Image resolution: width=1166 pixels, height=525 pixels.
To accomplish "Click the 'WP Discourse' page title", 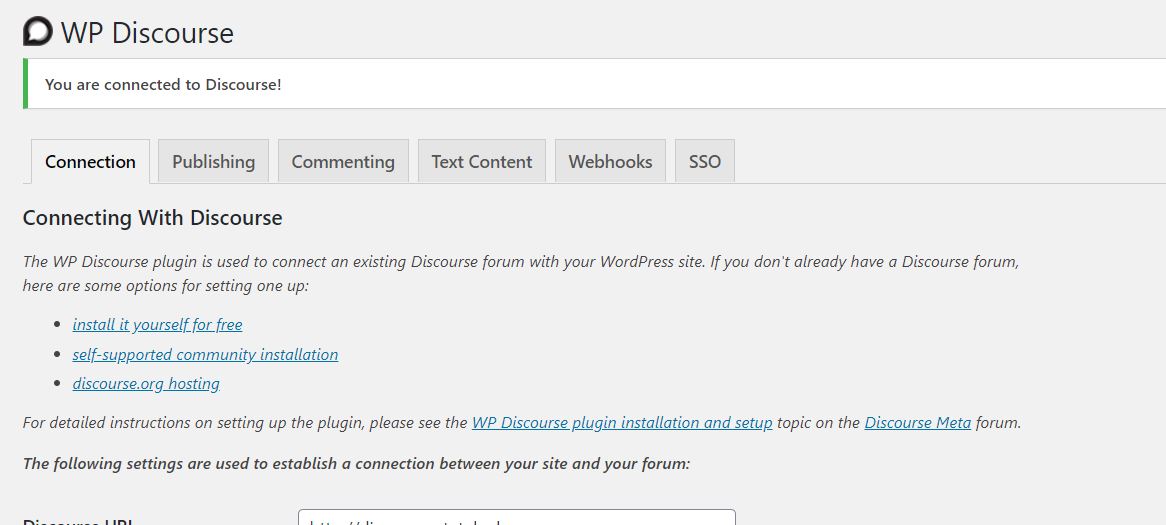I will pyautogui.click(x=147, y=33).
